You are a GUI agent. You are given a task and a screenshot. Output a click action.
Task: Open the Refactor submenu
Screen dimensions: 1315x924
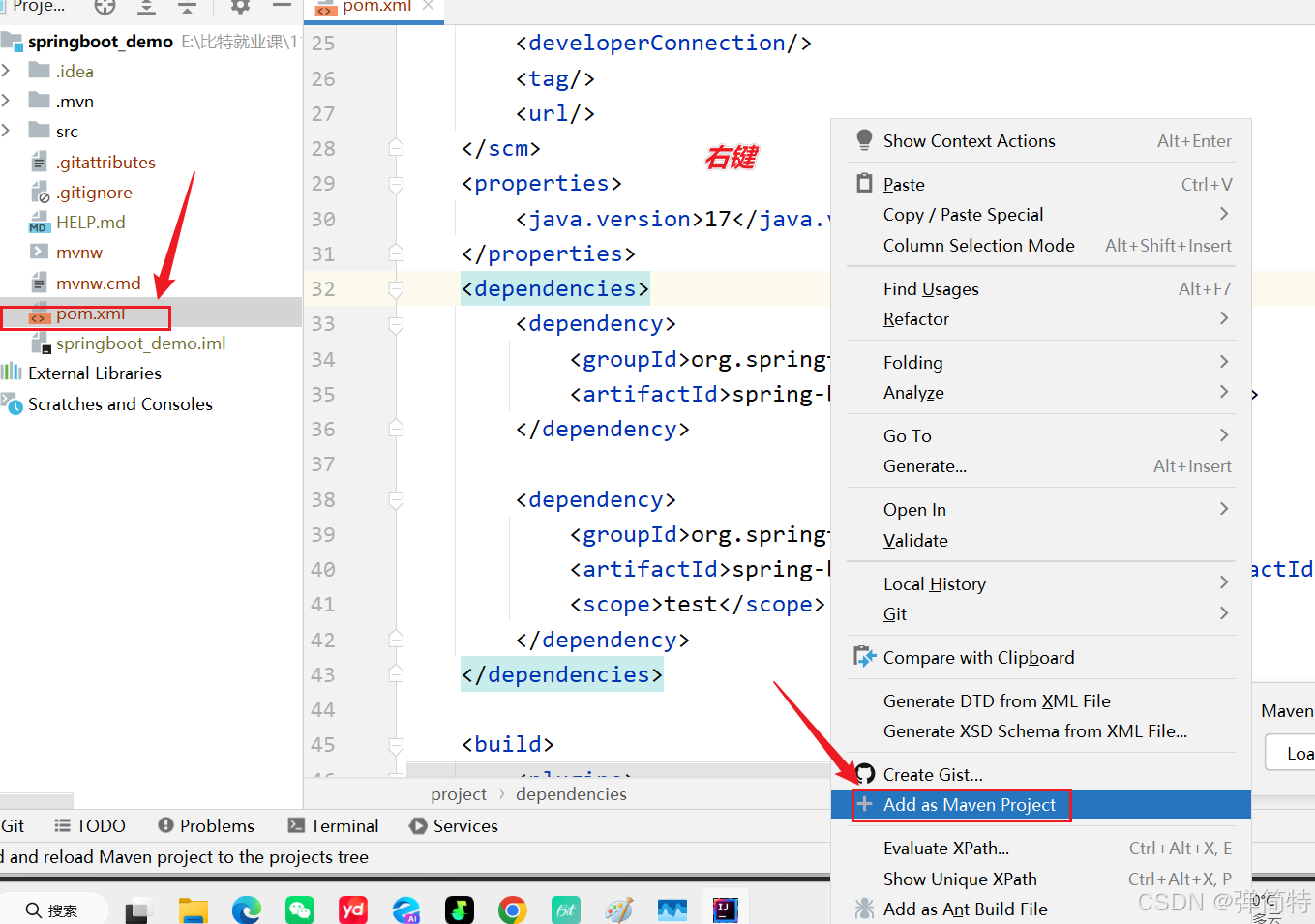1041,318
